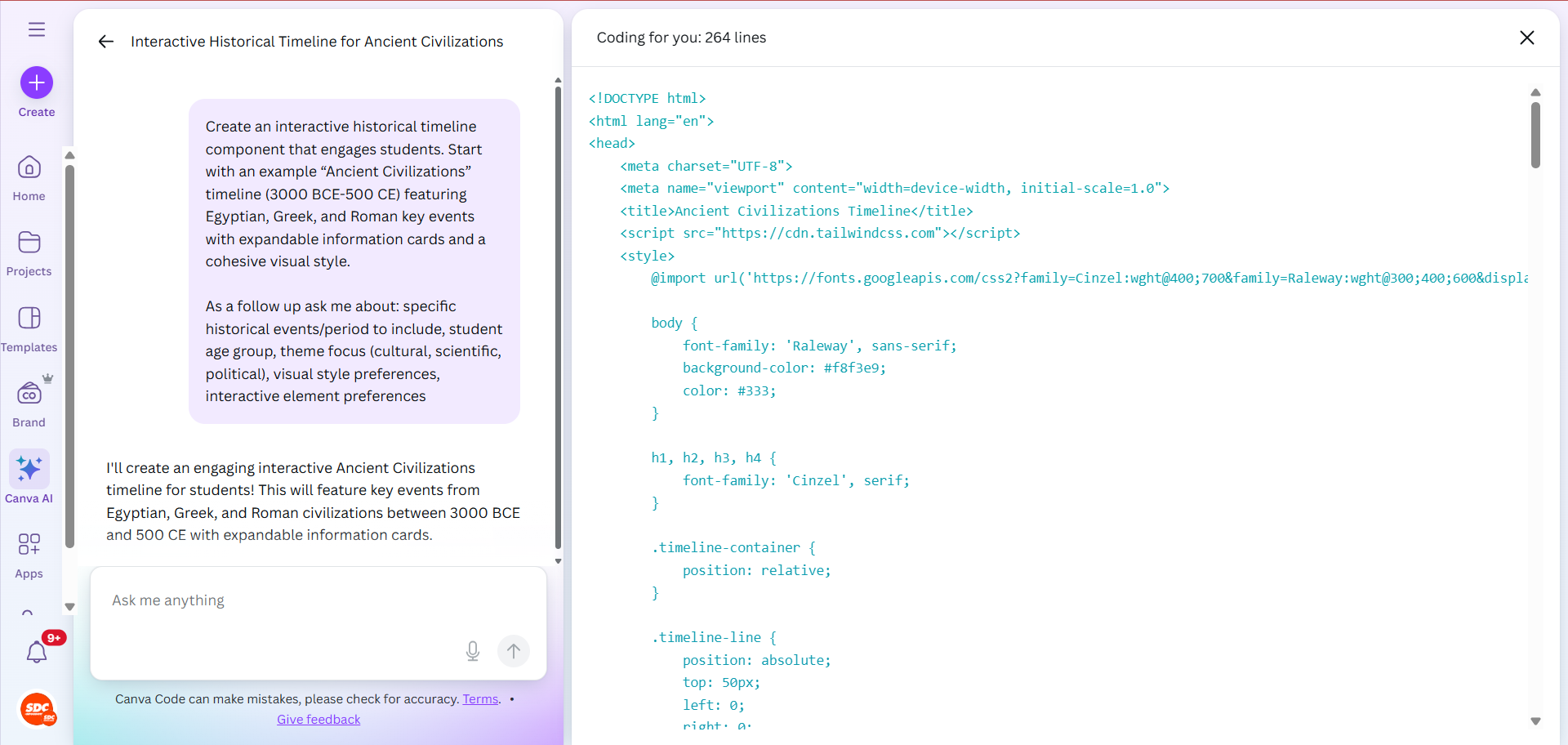
Task: Click "font-family: 'Cinzel', serif;" line
Action: (796, 481)
